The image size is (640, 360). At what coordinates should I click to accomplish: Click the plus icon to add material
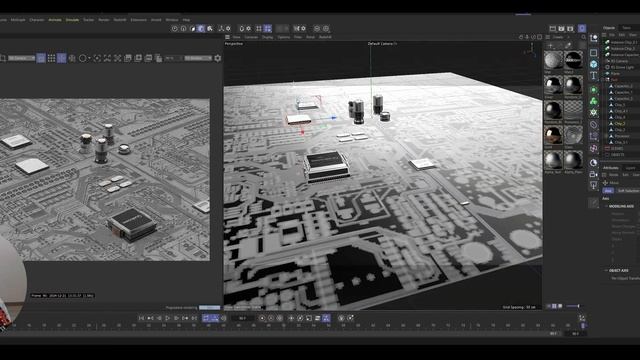(551, 46)
